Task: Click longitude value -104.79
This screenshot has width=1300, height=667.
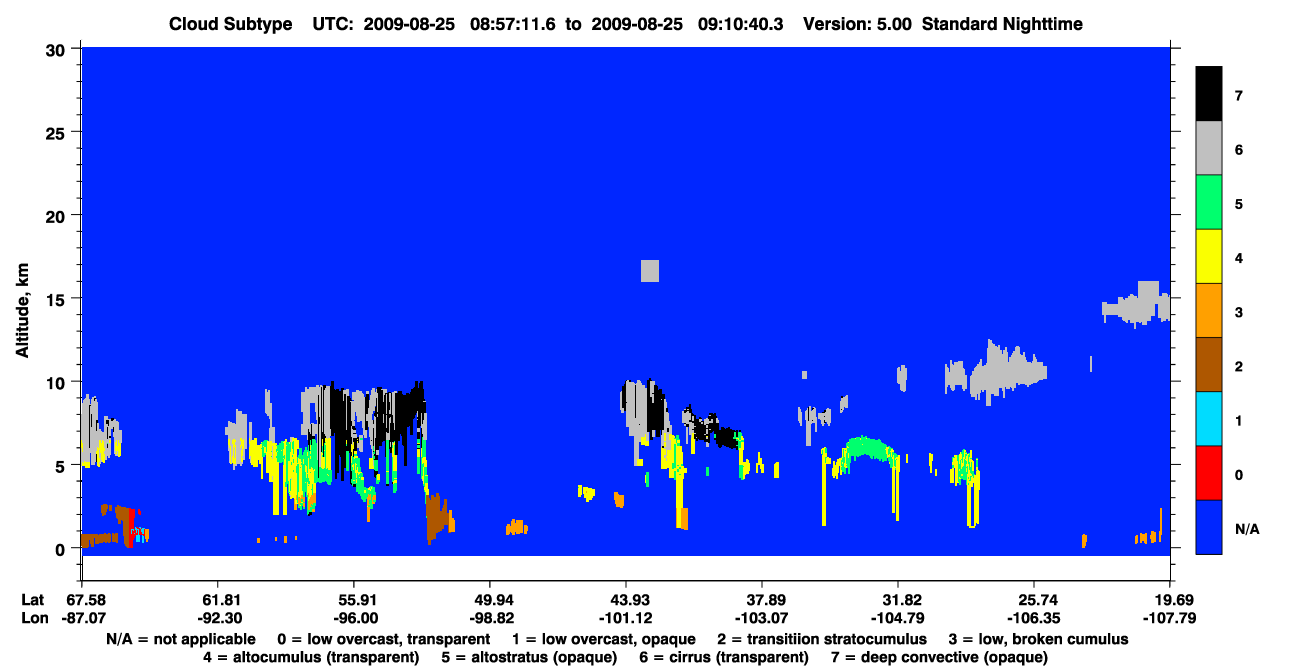Action: tap(898, 618)
